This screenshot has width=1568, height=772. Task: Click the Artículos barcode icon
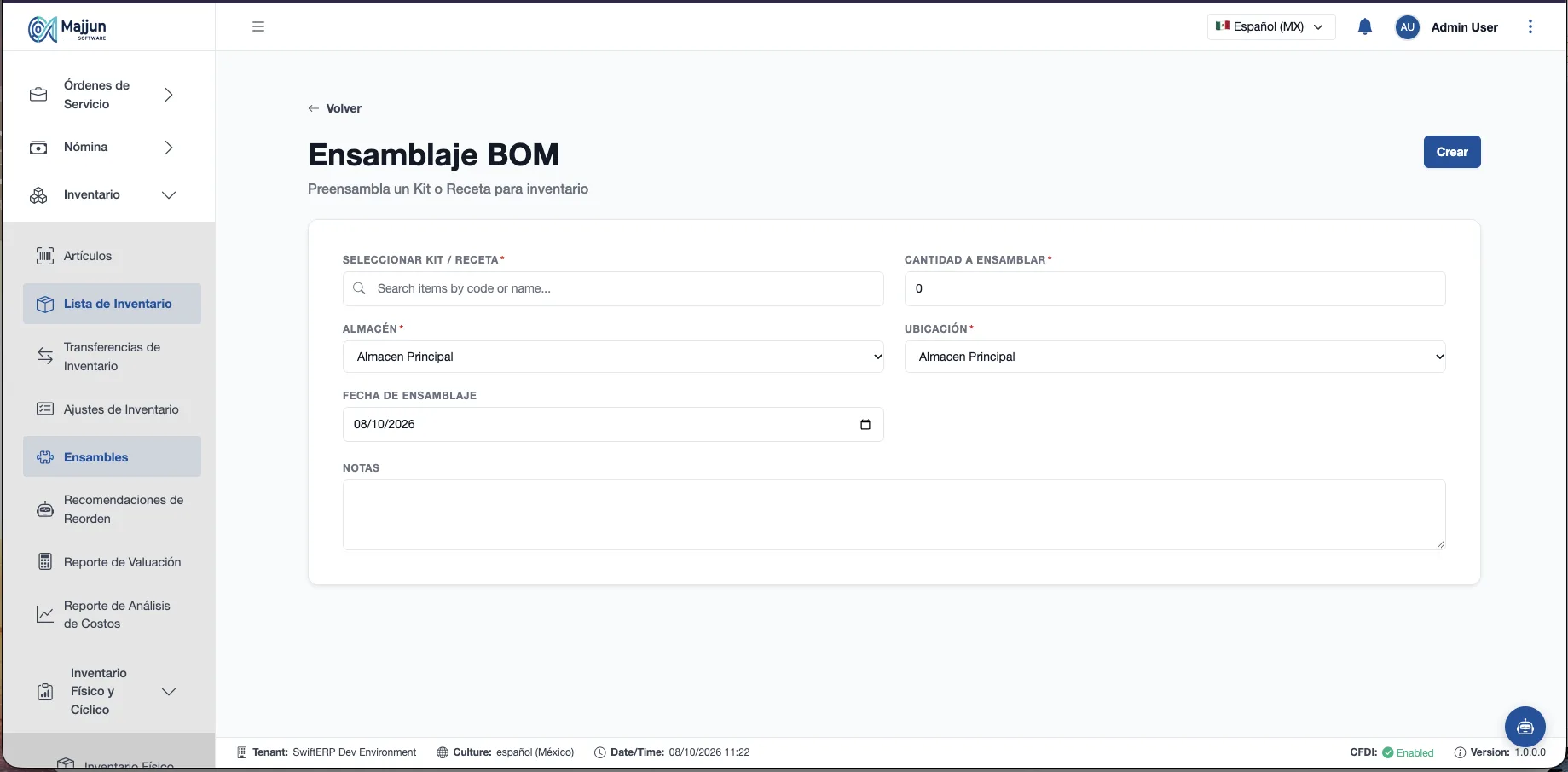tap(45, 256)
